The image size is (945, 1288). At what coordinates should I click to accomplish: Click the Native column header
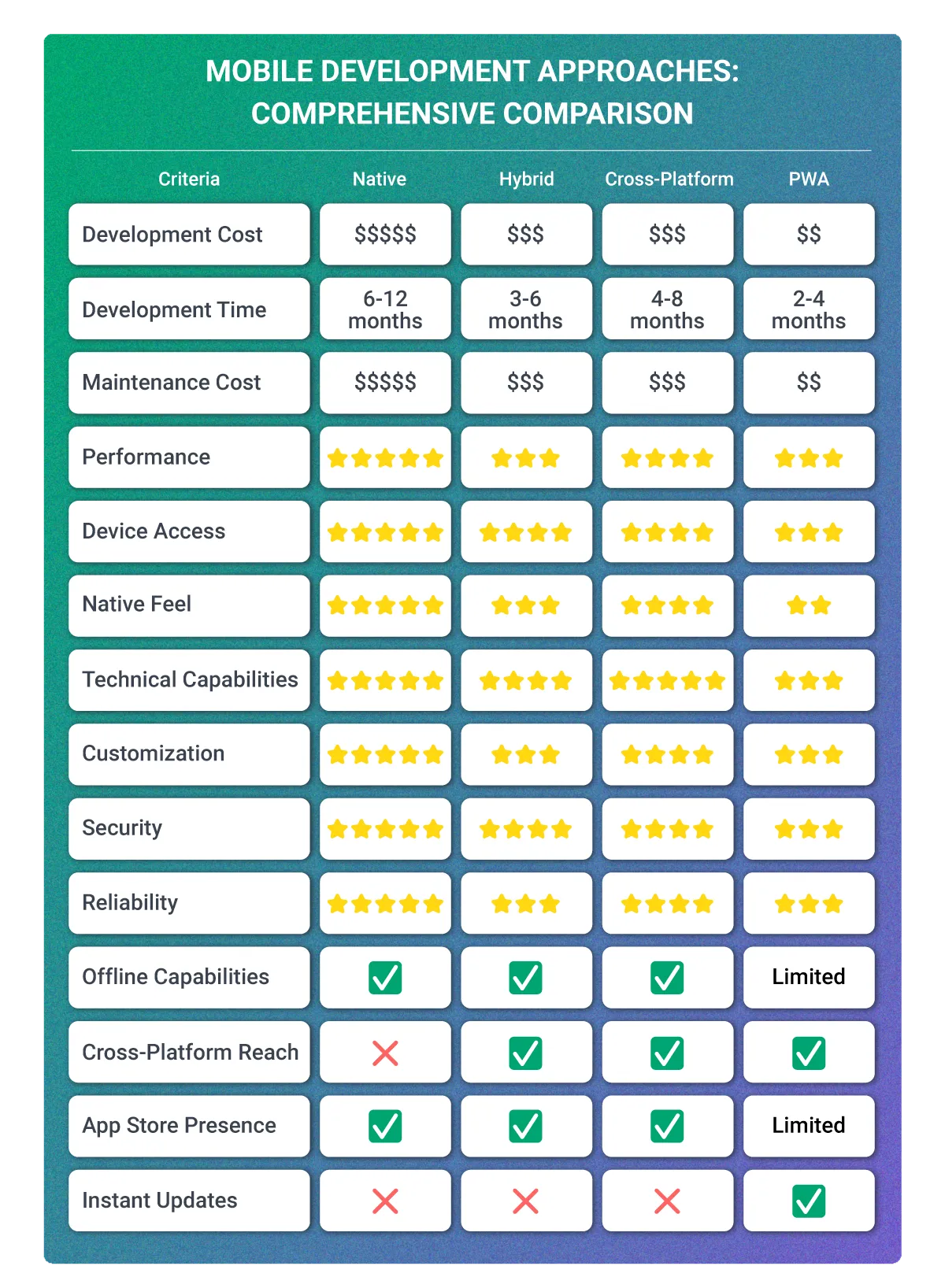coord(380,180)
